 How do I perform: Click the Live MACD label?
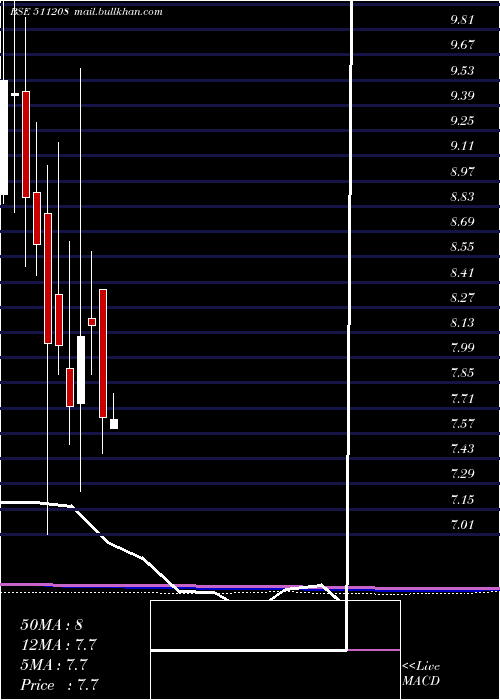(x=421, y=674)
